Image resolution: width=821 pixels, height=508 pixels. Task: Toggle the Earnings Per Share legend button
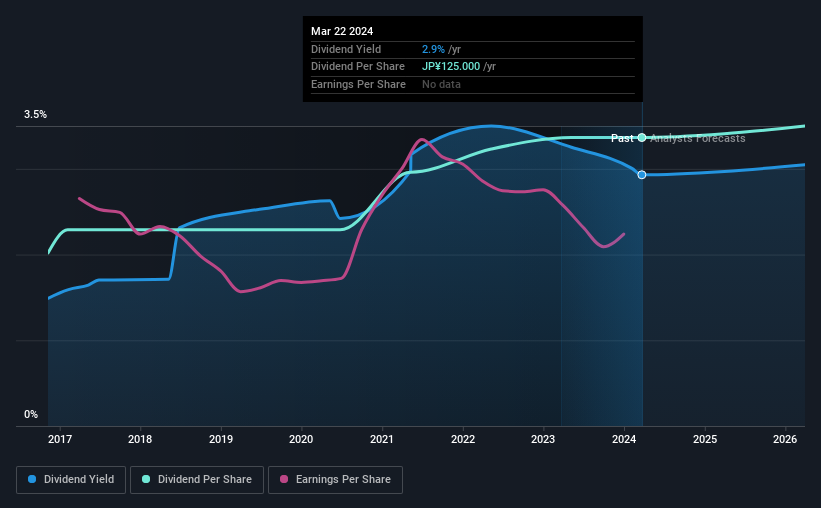click(x=335, y=480)
